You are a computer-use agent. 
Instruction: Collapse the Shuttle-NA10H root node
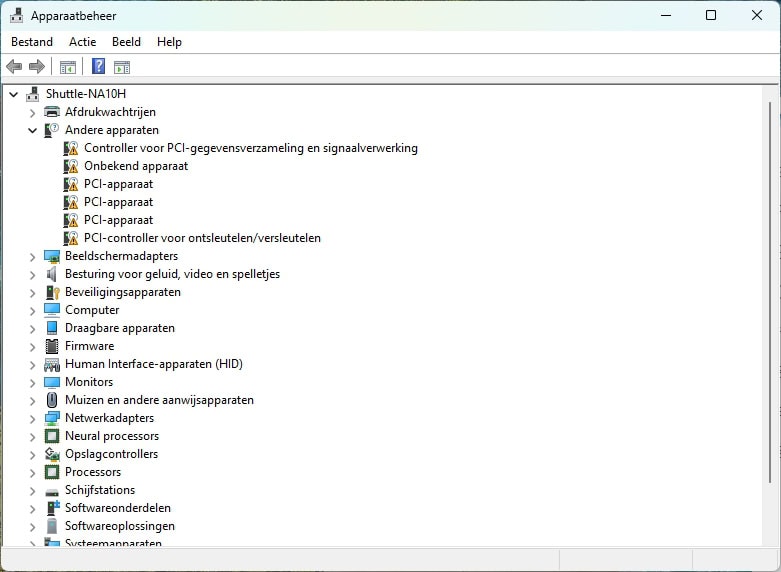click(x=14, y=94)
